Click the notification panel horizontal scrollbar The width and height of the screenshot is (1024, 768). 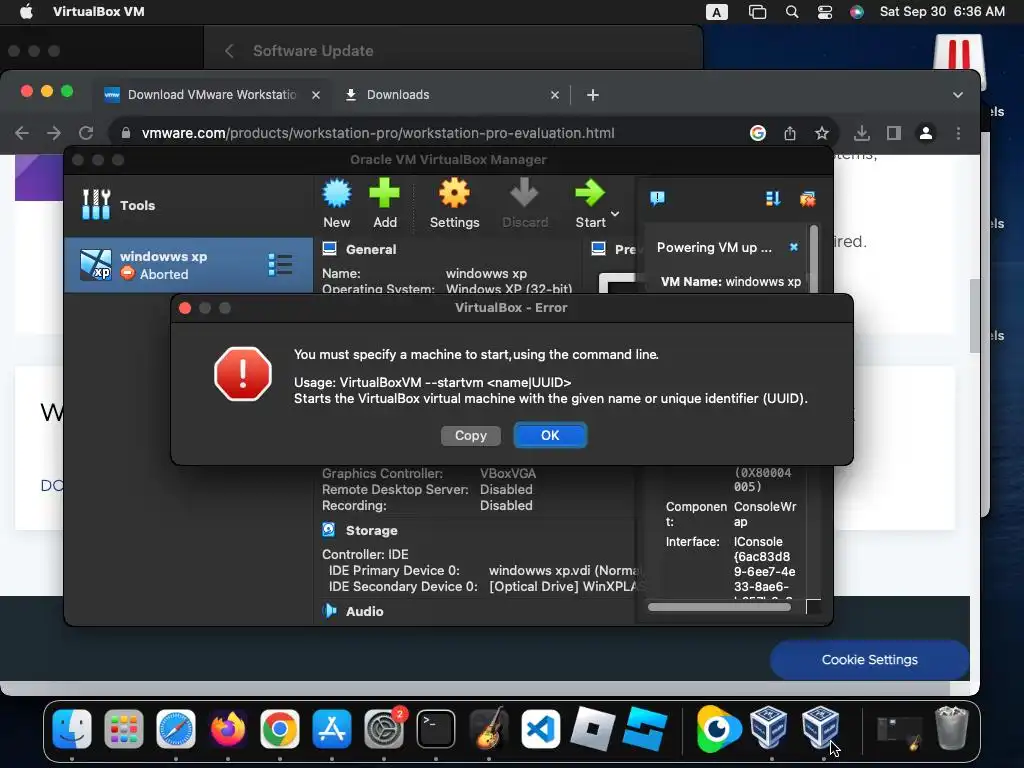(719, 607)
